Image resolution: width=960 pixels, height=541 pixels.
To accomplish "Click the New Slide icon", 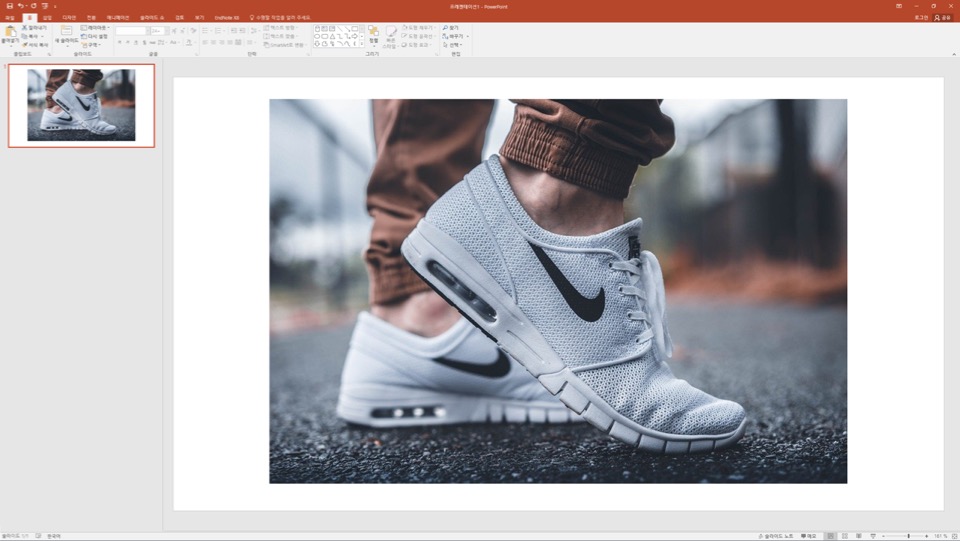I will coord(66,31).
